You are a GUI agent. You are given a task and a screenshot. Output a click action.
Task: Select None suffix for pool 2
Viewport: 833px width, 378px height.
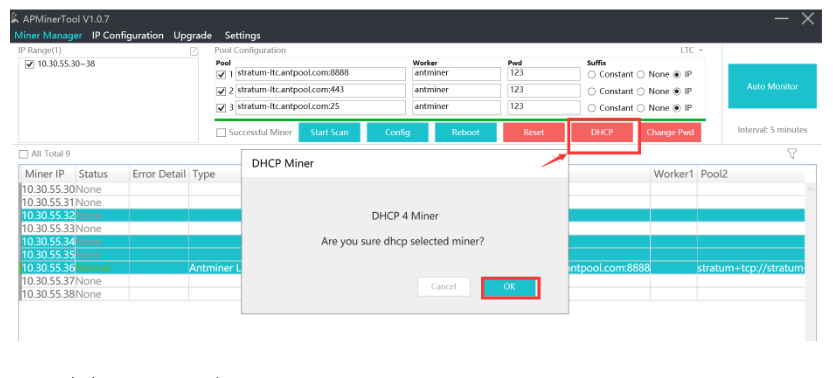(x=641, y=91)
